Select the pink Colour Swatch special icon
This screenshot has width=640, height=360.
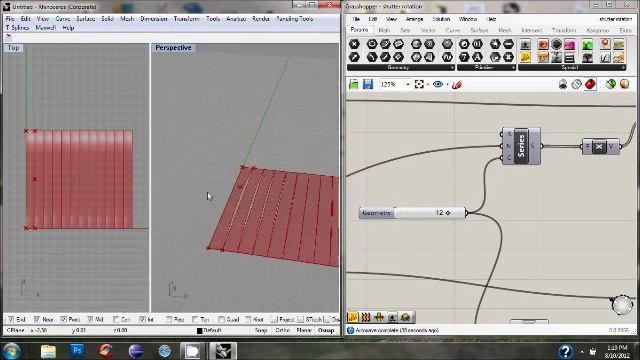pyautogui.click(x=569, y=44)
